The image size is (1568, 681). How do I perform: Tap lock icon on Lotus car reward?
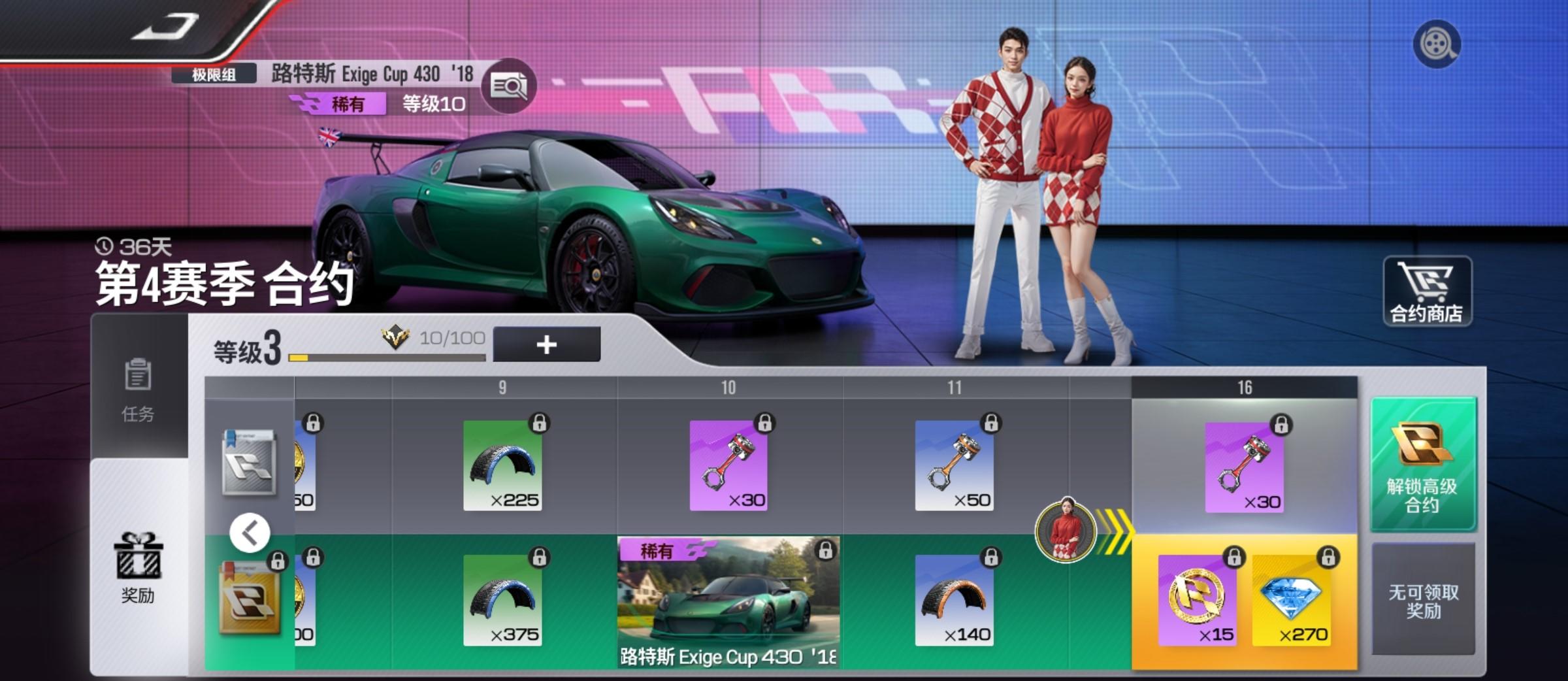pyautogui.click(x=826, y=550)
